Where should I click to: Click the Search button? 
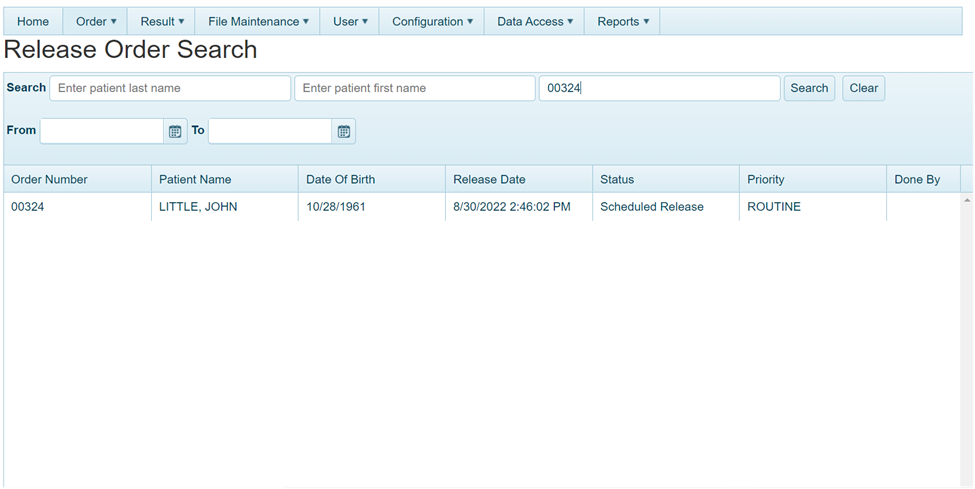point(809,88)
